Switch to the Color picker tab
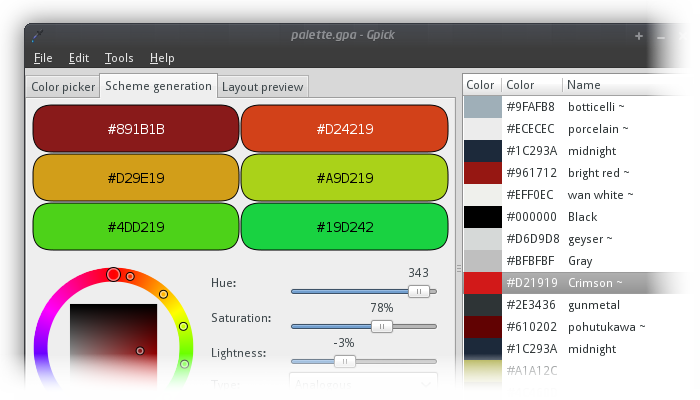 click(x=63, y=87)
